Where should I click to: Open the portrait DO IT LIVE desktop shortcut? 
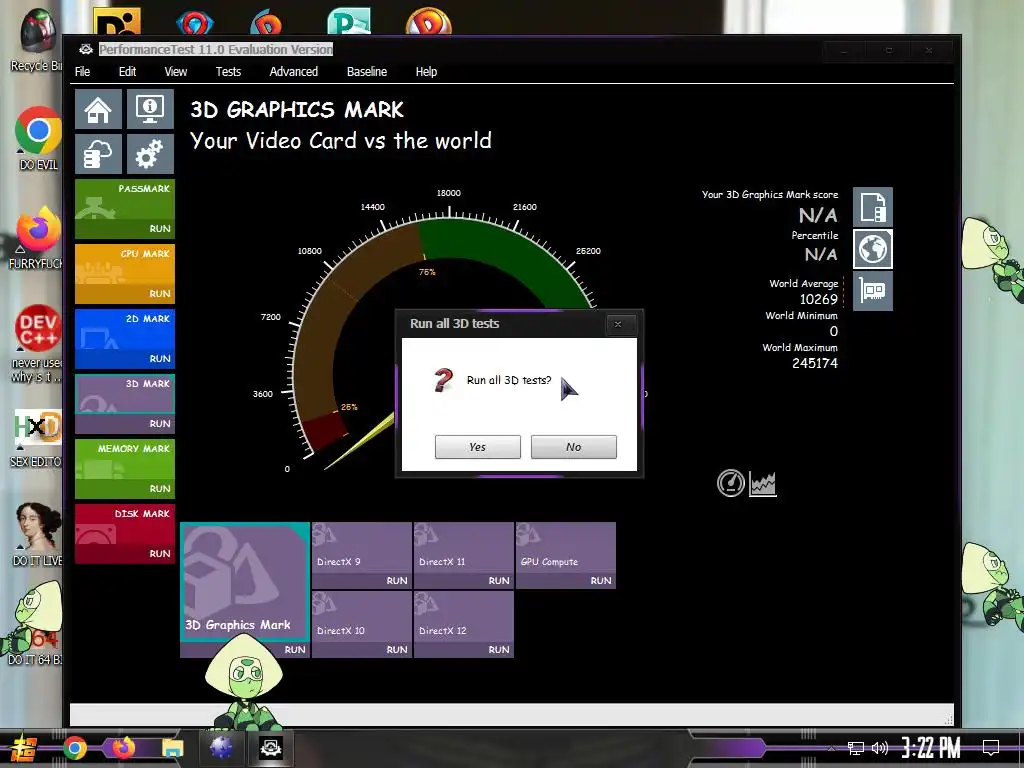click(x=38, y=534)
